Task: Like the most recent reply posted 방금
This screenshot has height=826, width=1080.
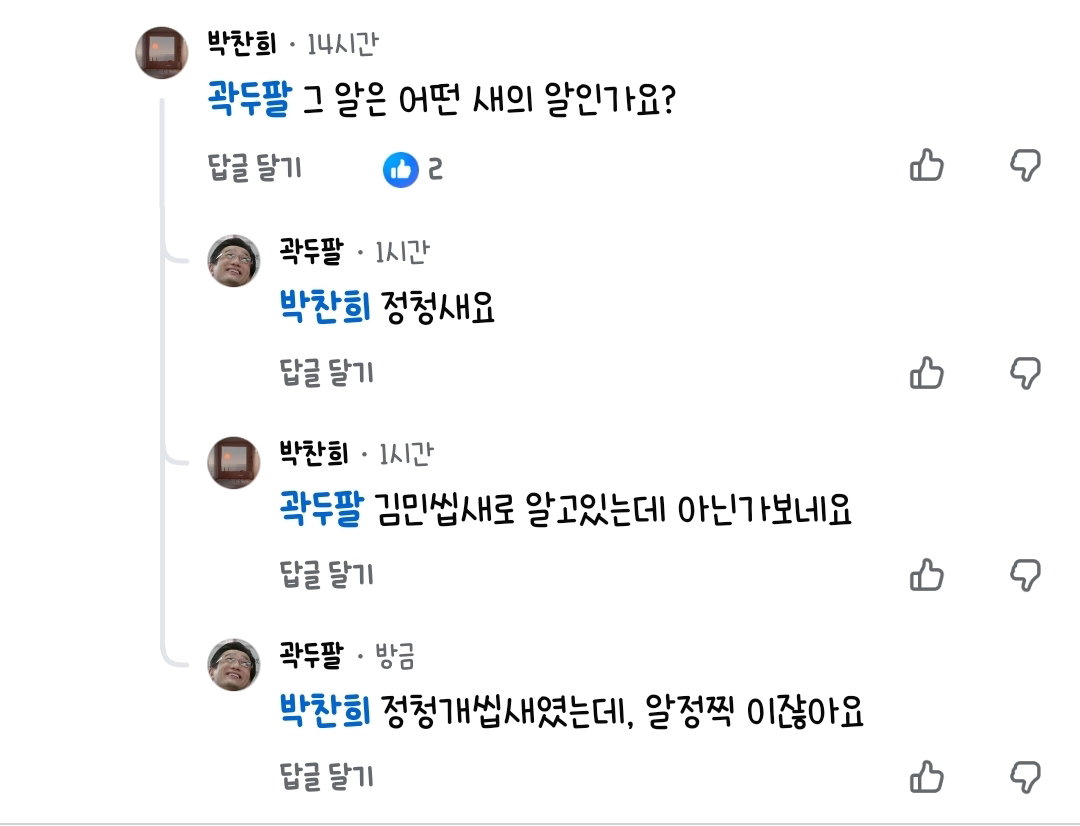Action: click(926, 777)
